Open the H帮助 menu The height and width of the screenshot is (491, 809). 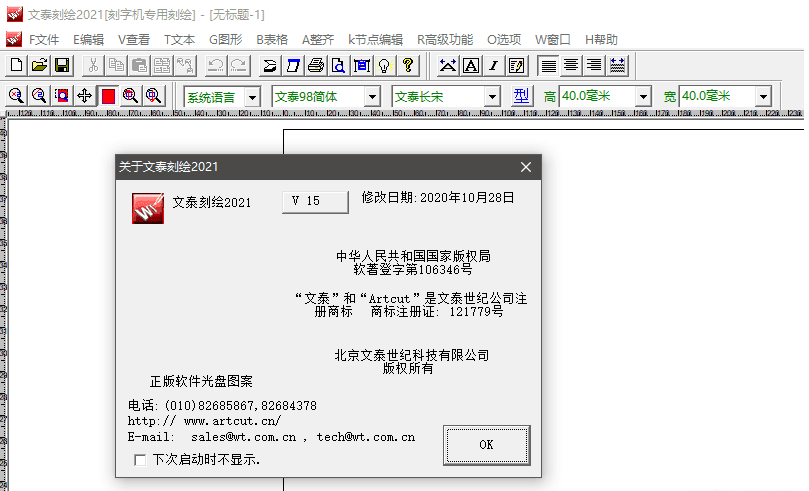(x=601, y=40)
